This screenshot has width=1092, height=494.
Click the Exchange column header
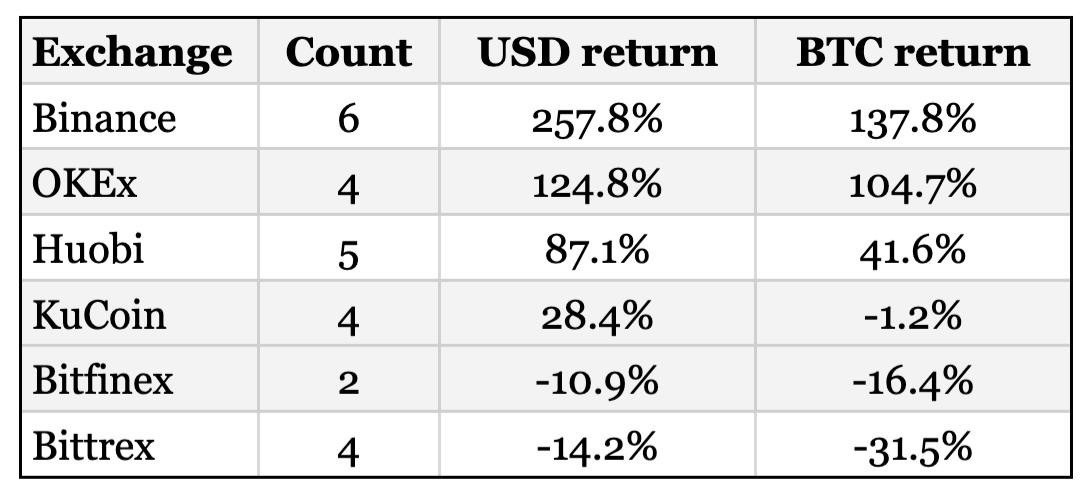pos(131,53)
